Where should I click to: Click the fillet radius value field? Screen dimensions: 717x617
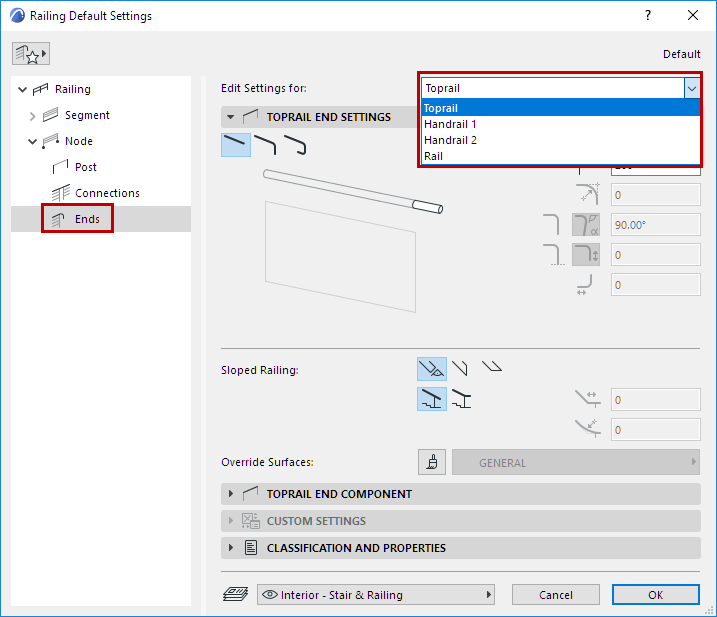[655, 195]
